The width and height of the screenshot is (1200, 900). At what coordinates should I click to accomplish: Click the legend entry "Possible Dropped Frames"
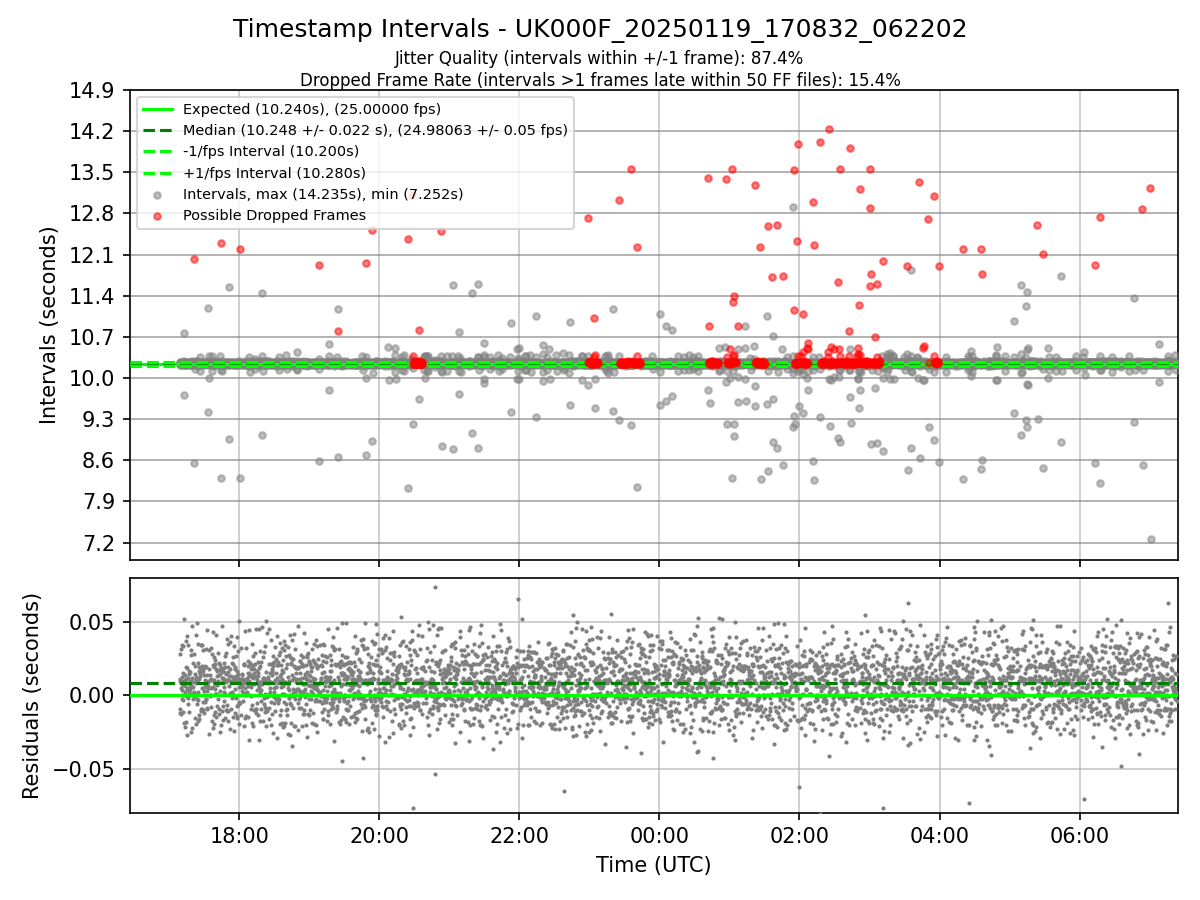pyautogui.click(x=274, y=215)
